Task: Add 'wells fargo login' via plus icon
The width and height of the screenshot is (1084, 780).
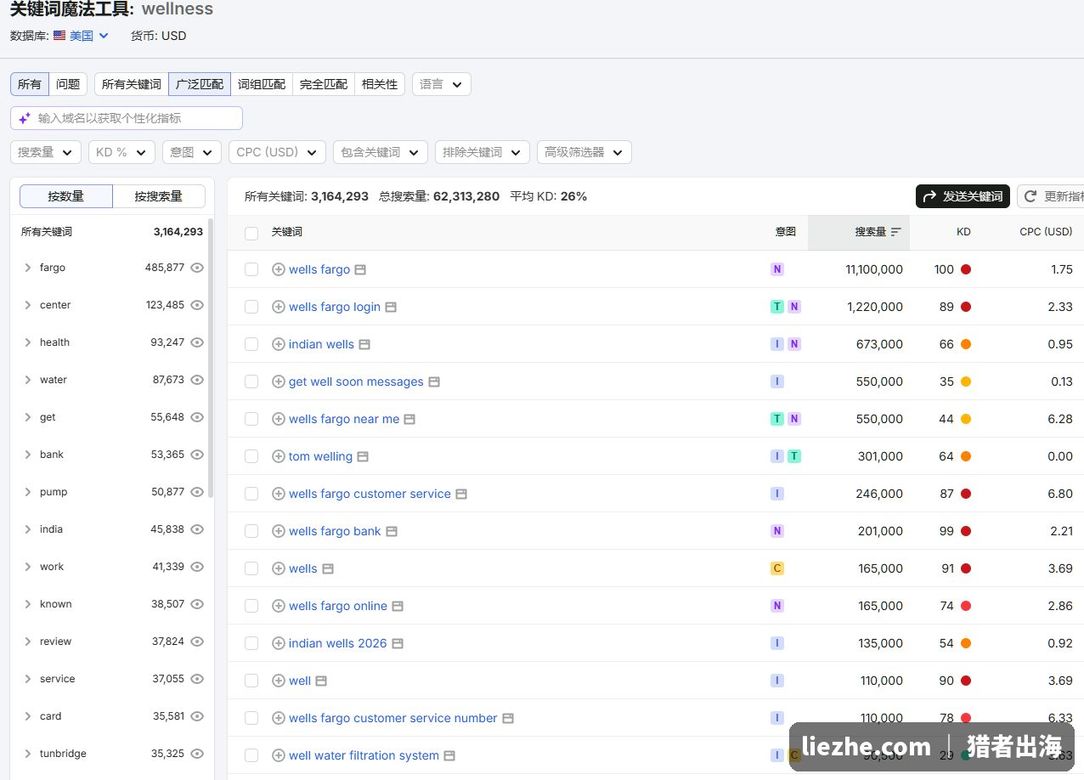Action: pos(278,307)
